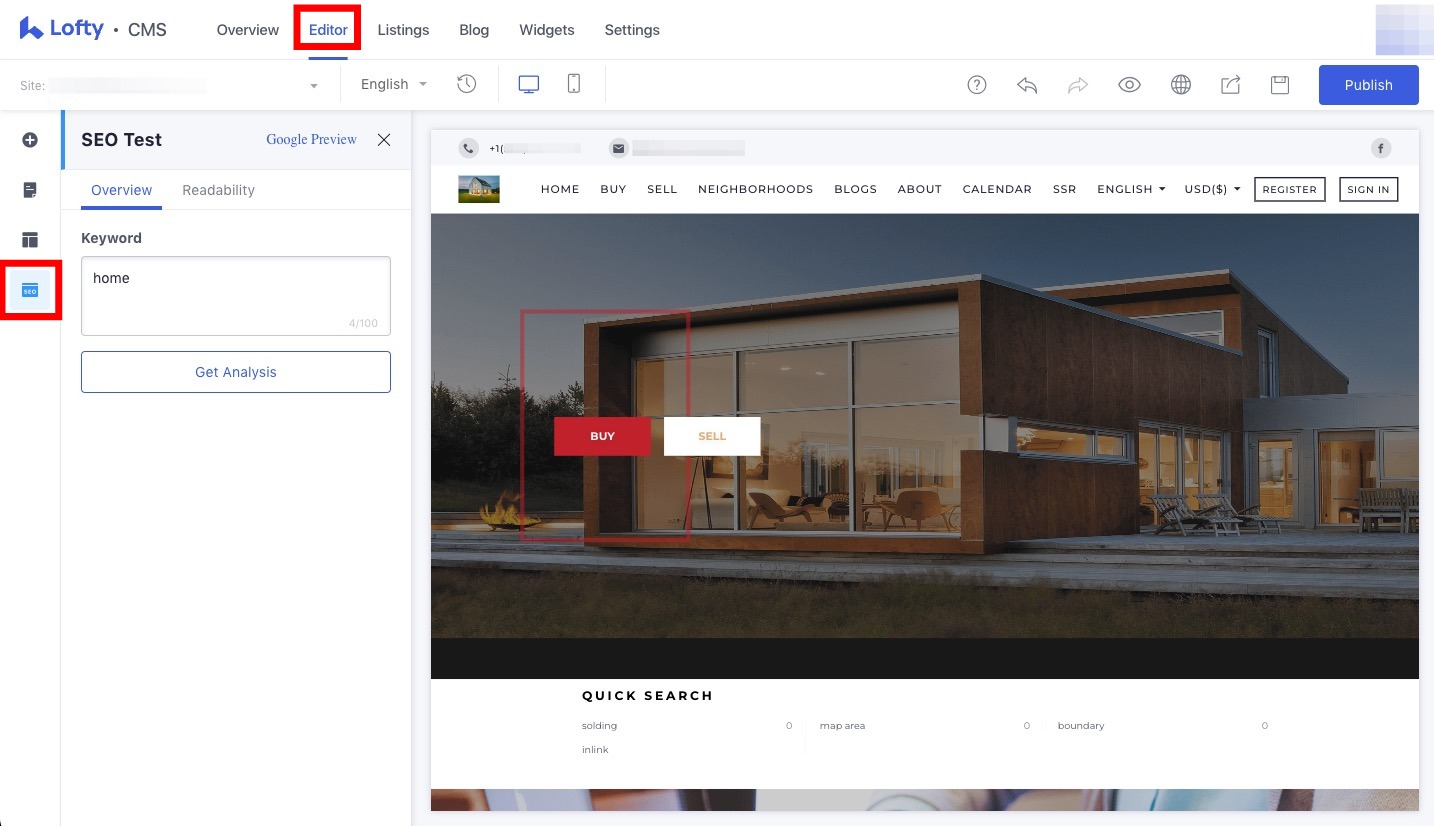
Task: Click SSR in the site navigation
Action: pyautogui.click(x=1065, y=189)
